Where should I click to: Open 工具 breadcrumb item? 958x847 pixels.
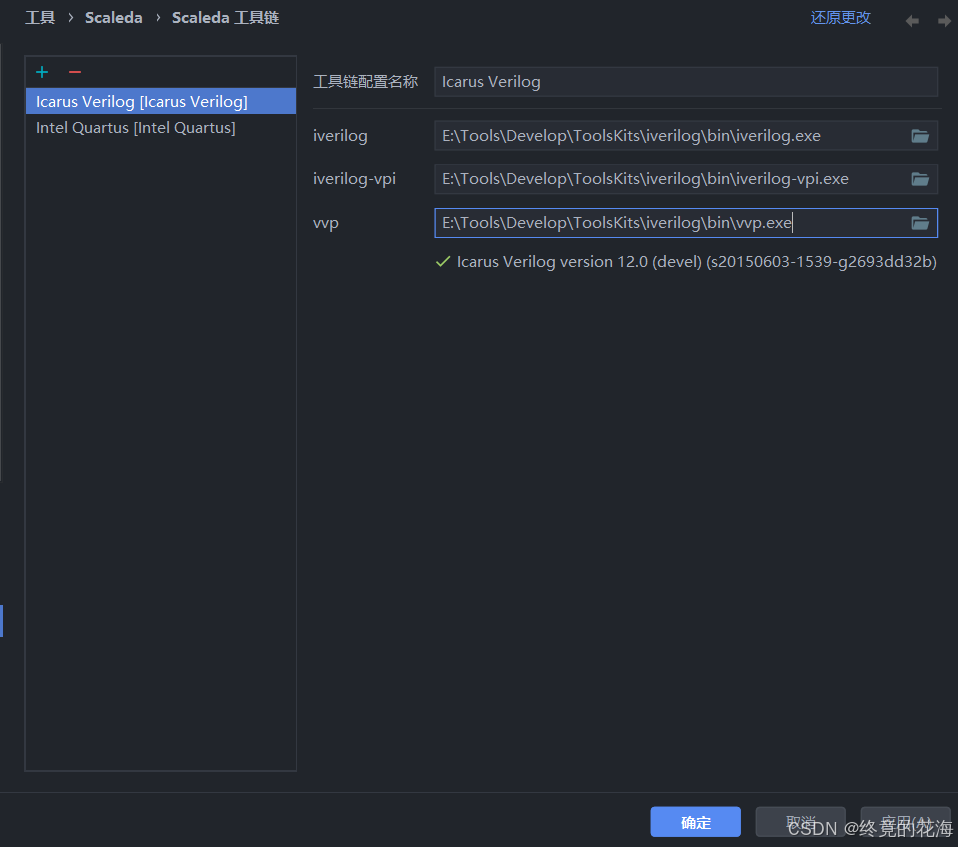[x=40, y=18]
